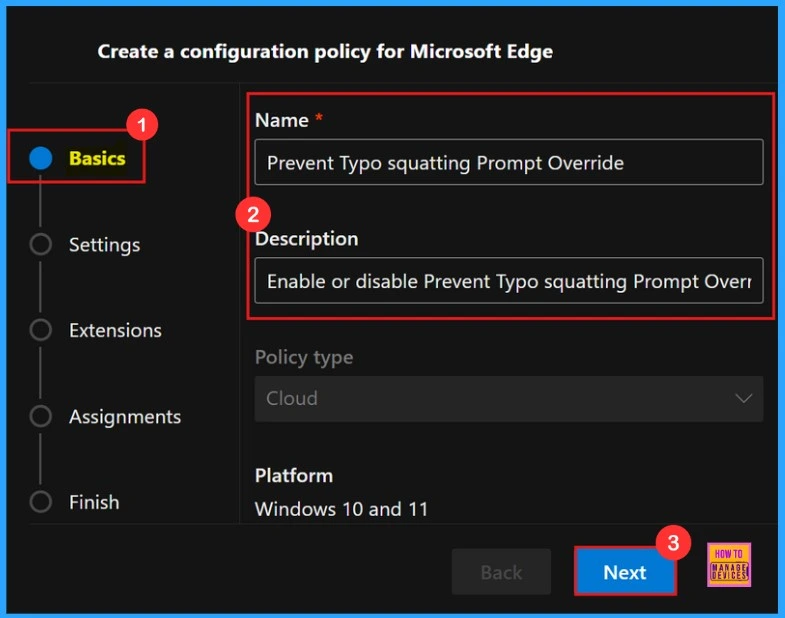Viewport: 785px width, 618px height.
Task: Go to the Settings step
Action: tap(105, 245)
